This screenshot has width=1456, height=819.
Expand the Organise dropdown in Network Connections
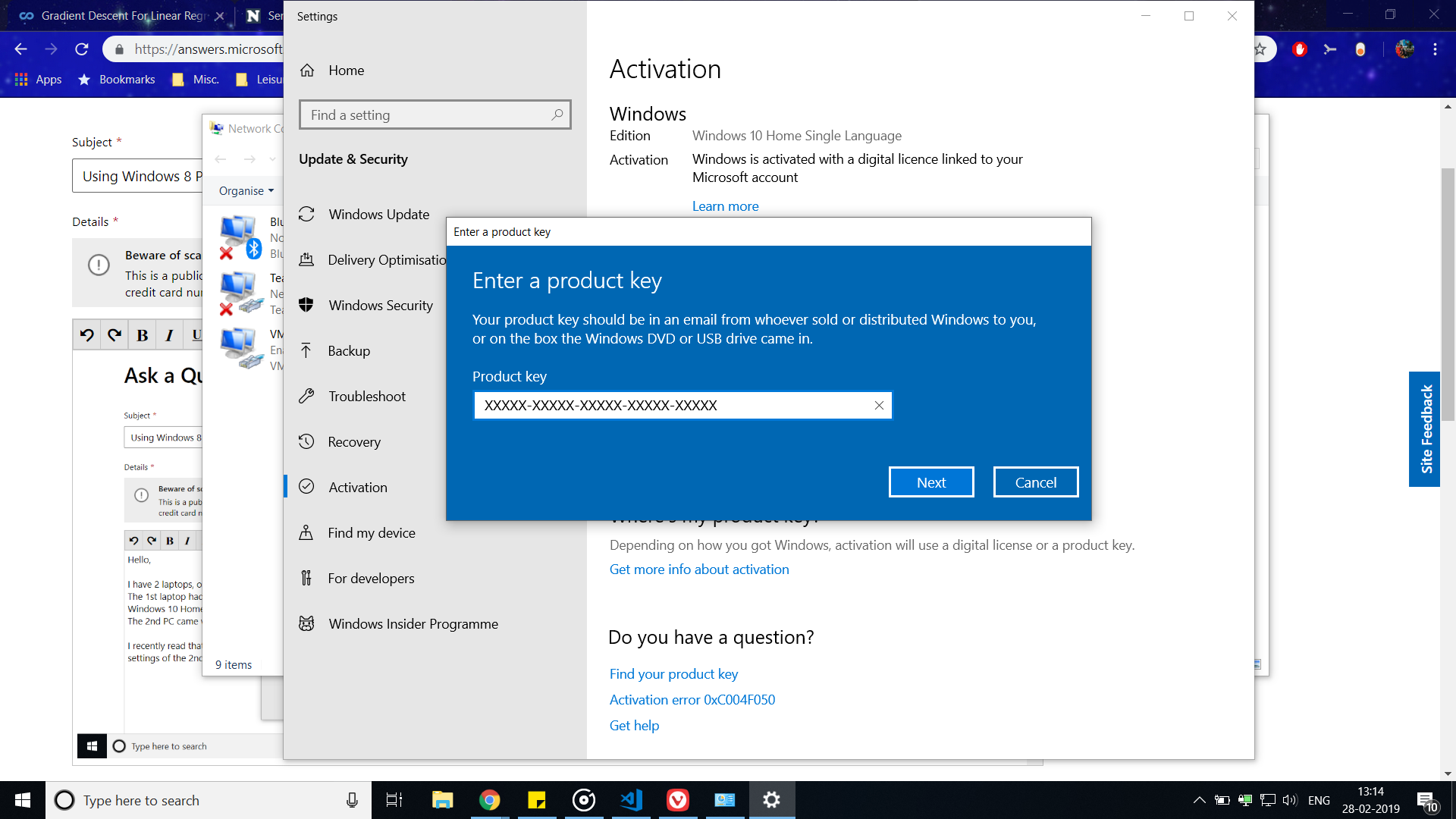[246, 191]
